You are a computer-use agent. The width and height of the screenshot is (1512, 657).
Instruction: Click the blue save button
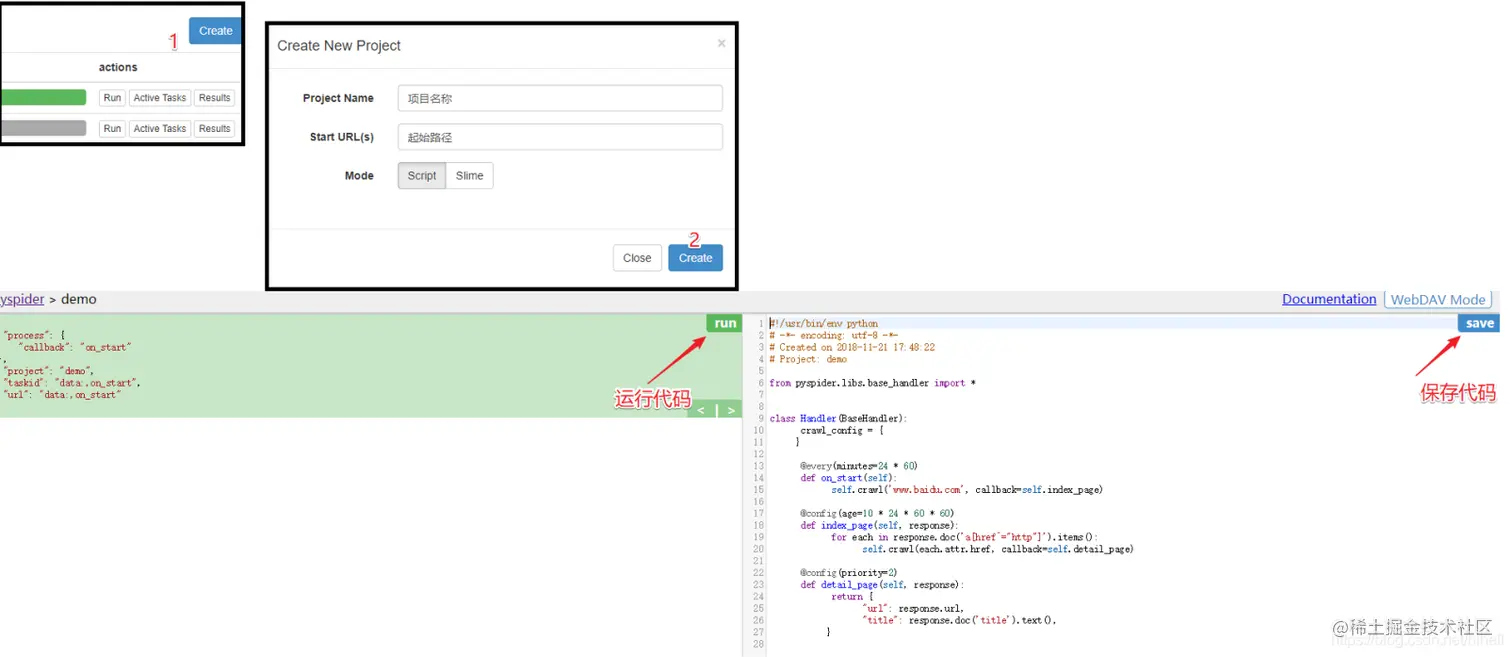pyautogui.click(x=1479, y=323)
